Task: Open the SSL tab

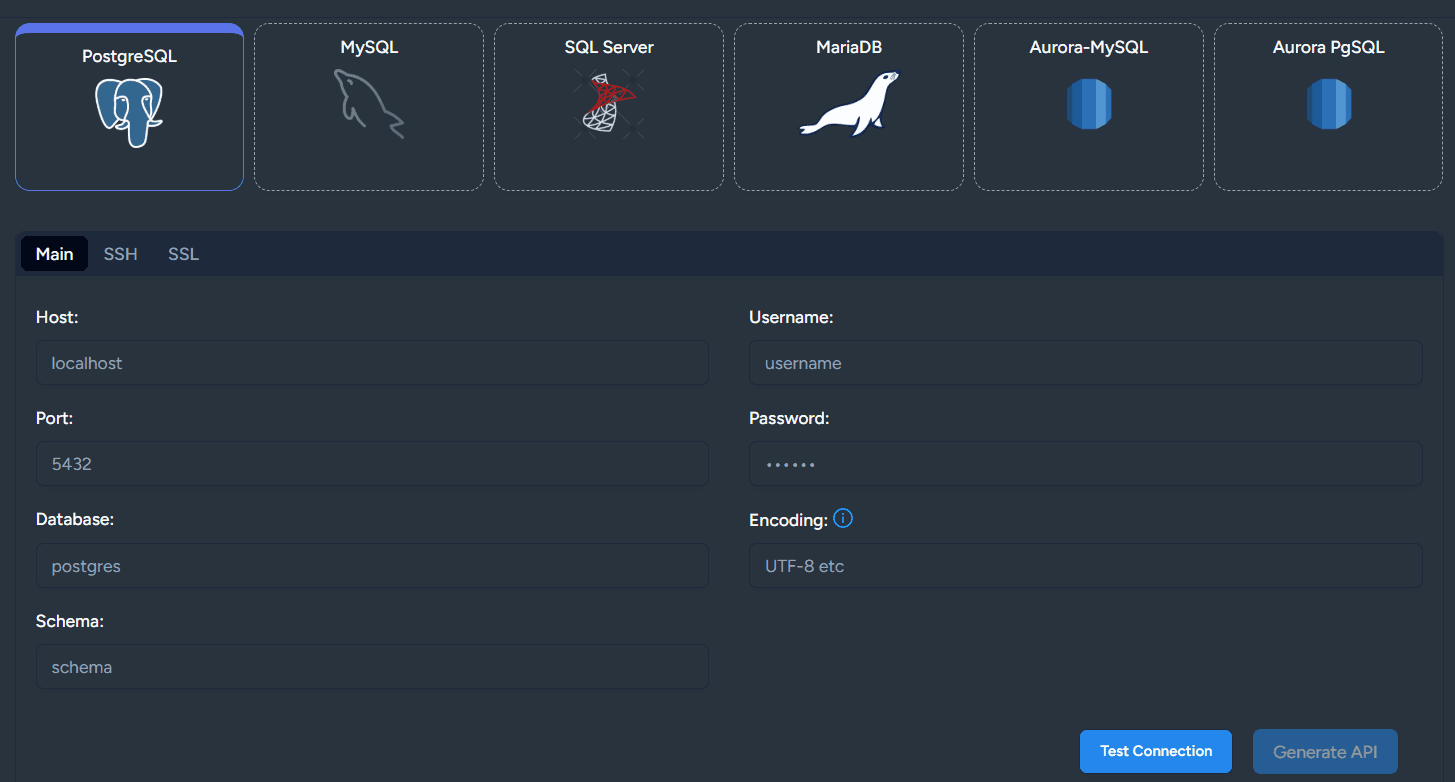Action: (184, 254)
